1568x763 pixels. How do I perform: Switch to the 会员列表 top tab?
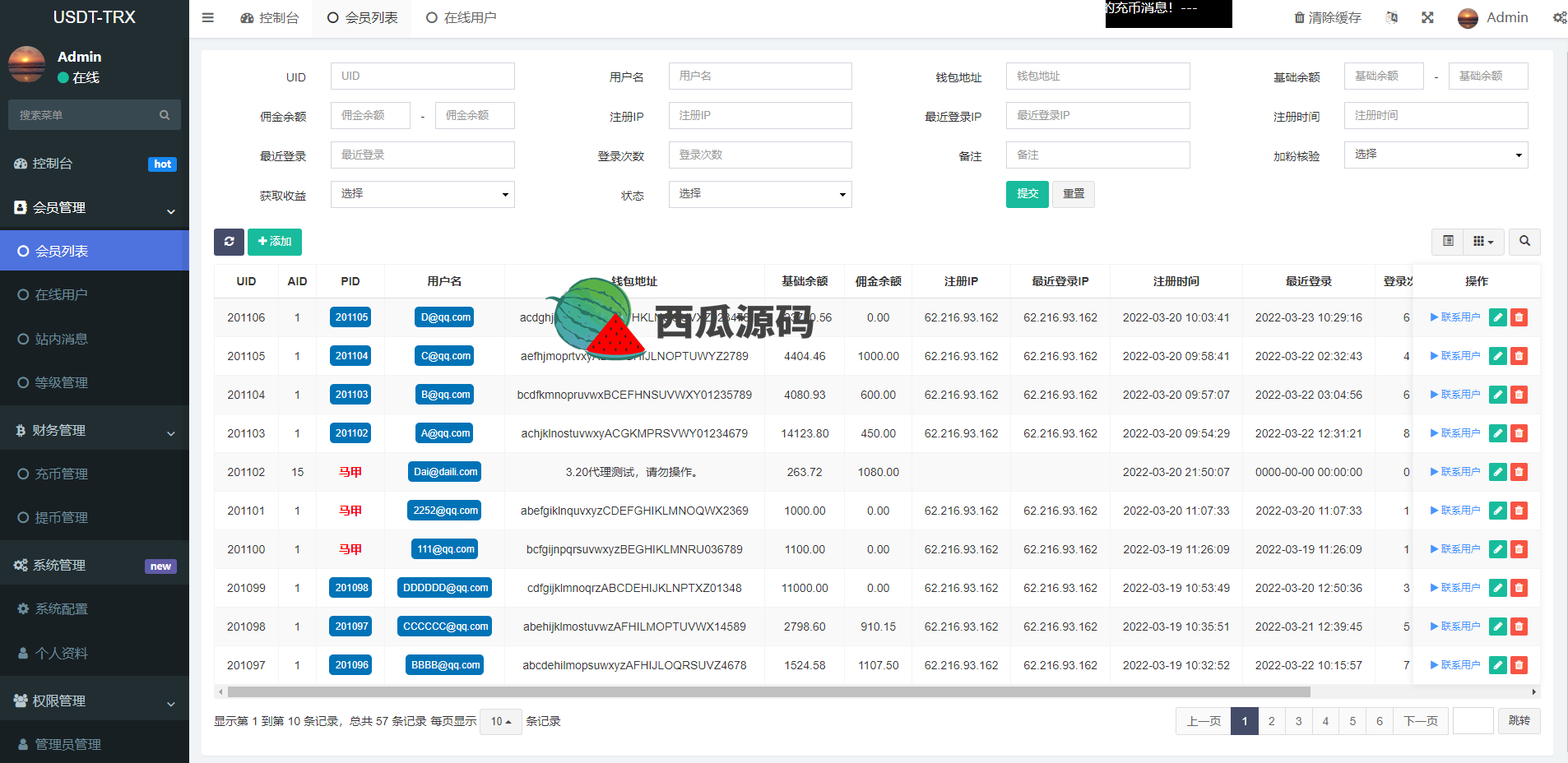[362, 17]
